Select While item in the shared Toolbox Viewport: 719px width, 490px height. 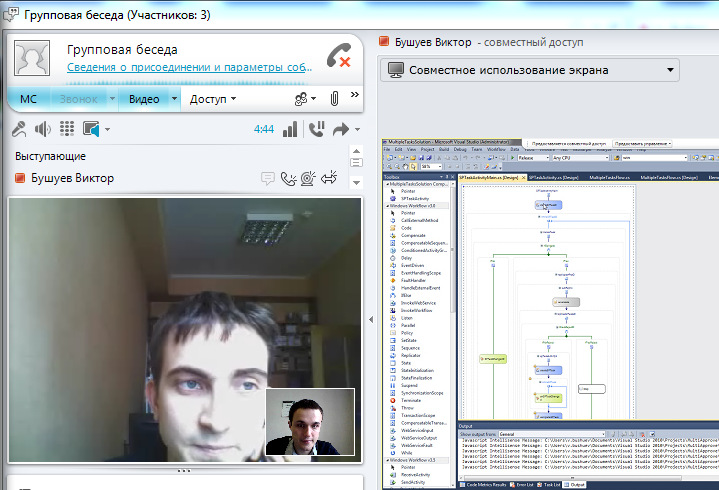click(x=407, y=453)
